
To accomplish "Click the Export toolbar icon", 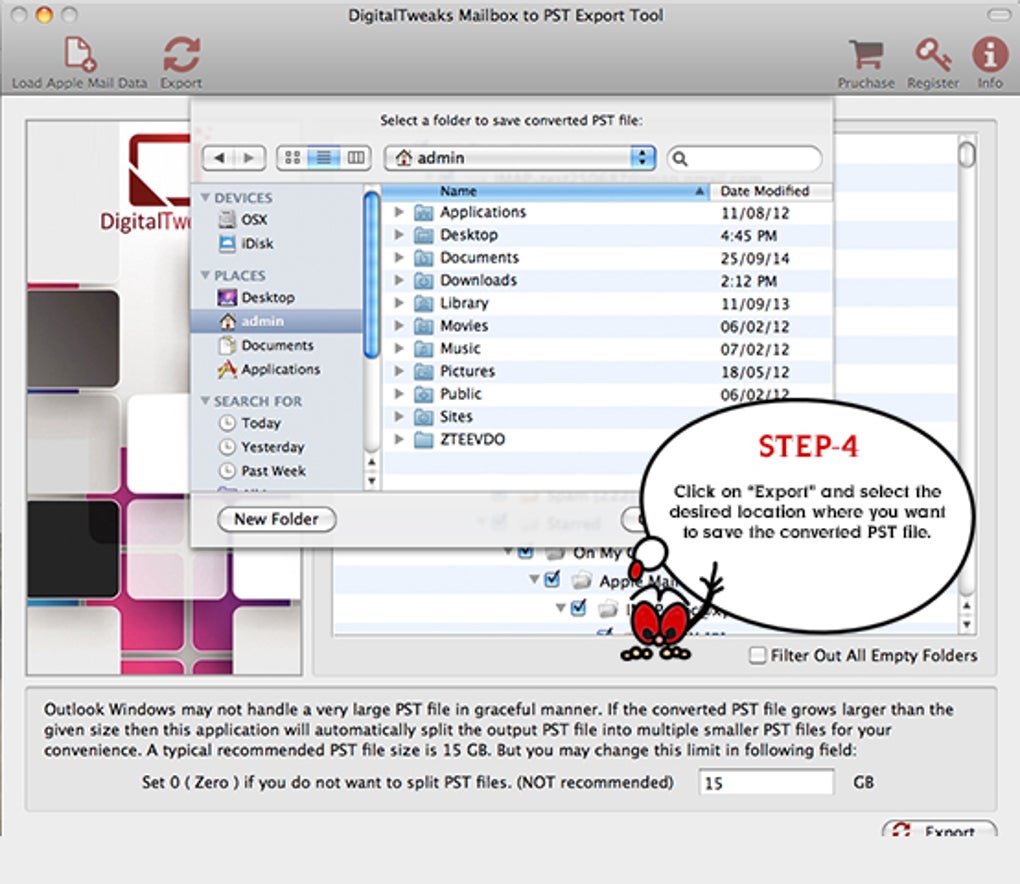I will (x=181, y=54).
